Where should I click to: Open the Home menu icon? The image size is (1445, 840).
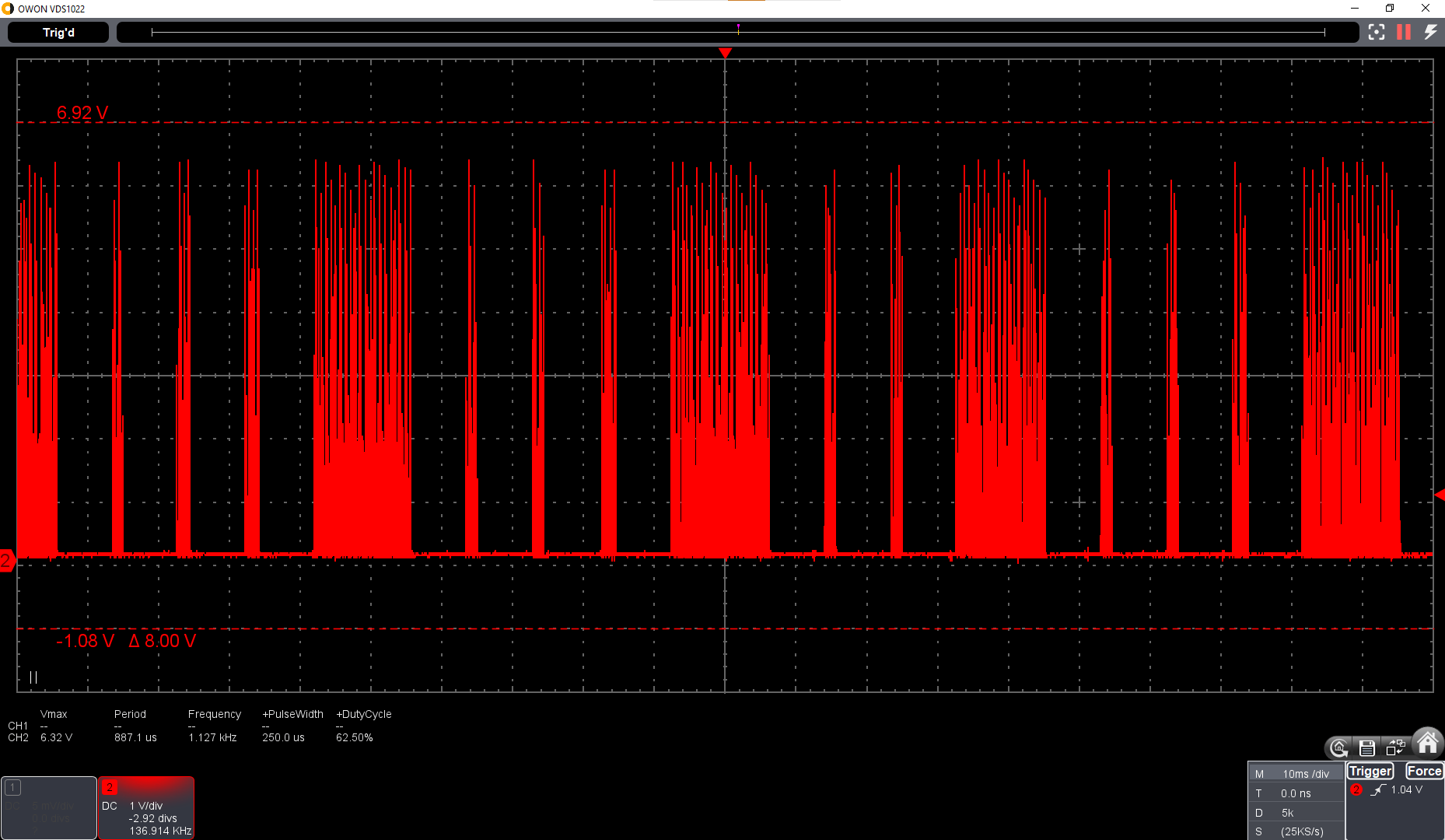coord(1427,744)
